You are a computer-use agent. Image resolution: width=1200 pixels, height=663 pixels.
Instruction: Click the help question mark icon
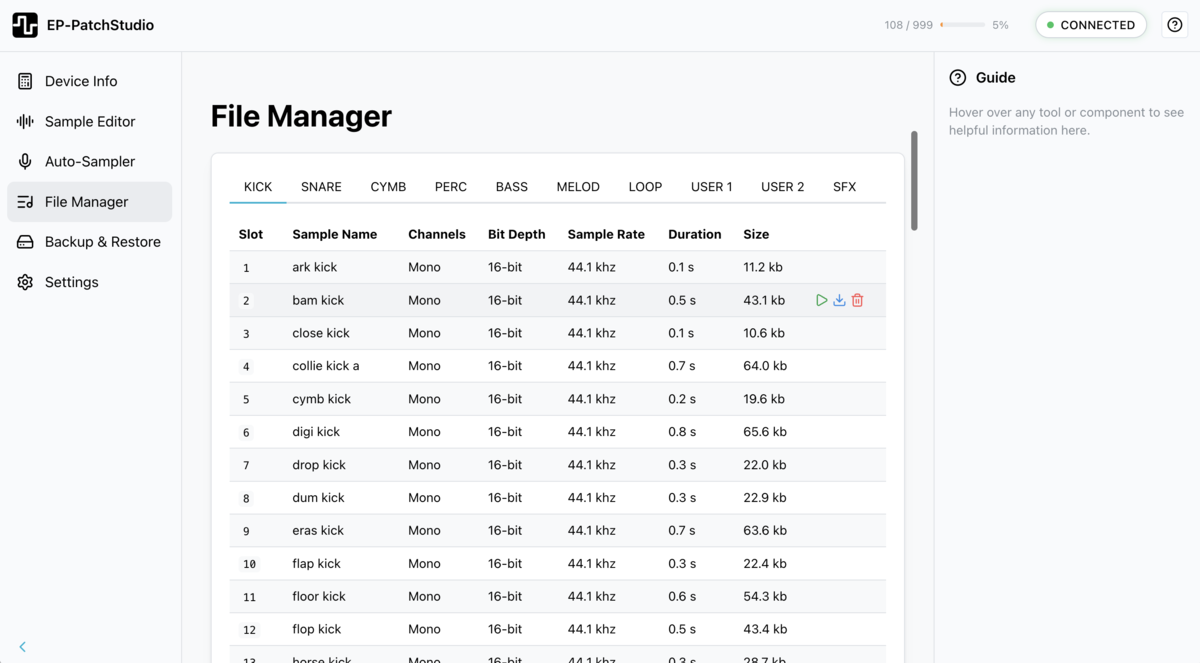1174,24
